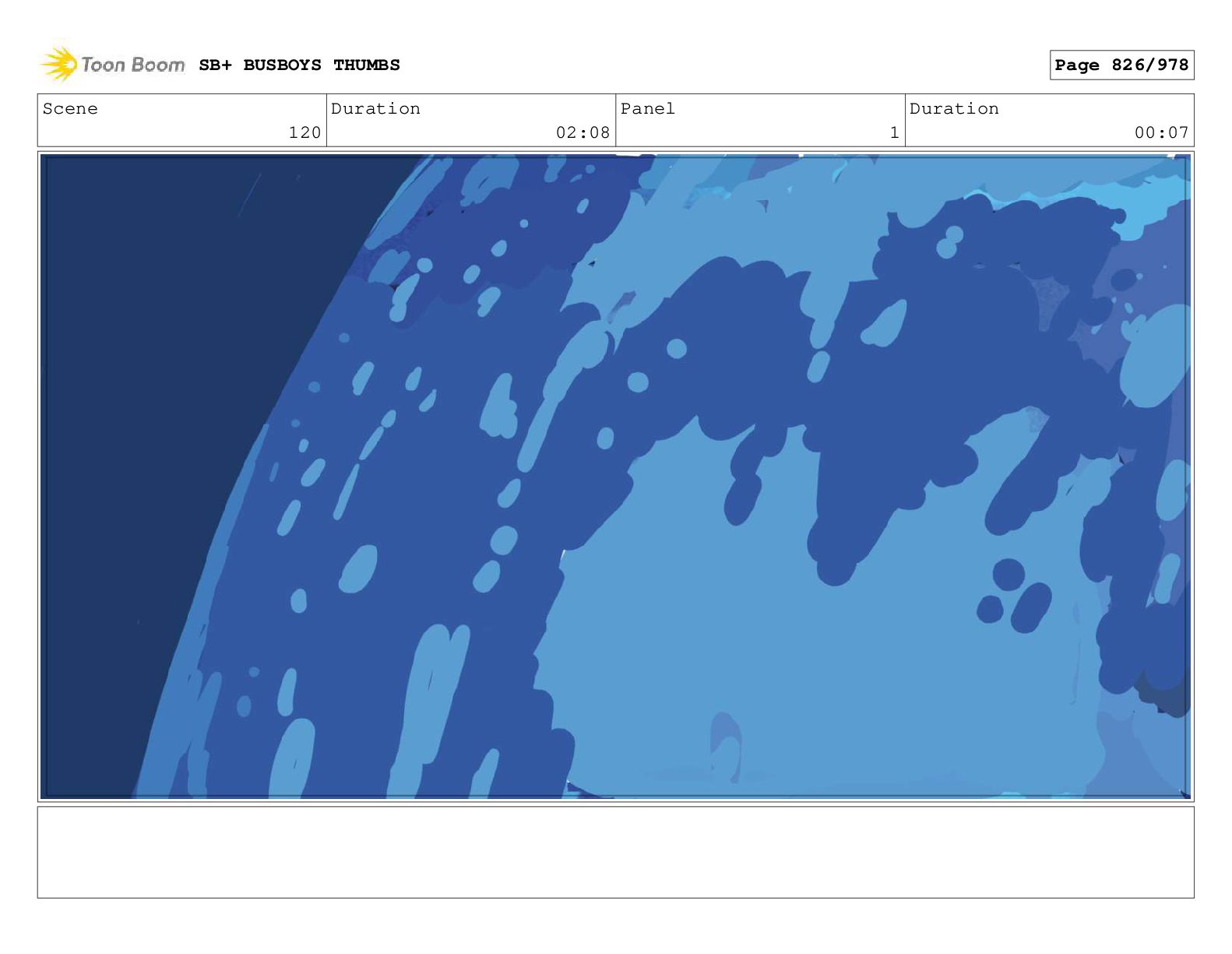This screenshot has width=1232, height=954.
Task: Click the Toon Boom logo
Action: (113, 64)
